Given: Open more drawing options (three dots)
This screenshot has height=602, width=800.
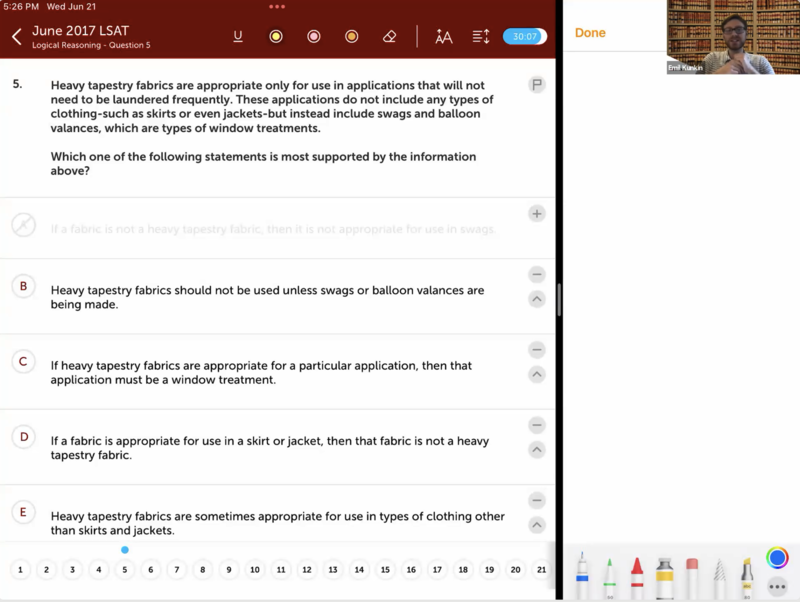Looking at the screenshot, I should pos(777,587).
